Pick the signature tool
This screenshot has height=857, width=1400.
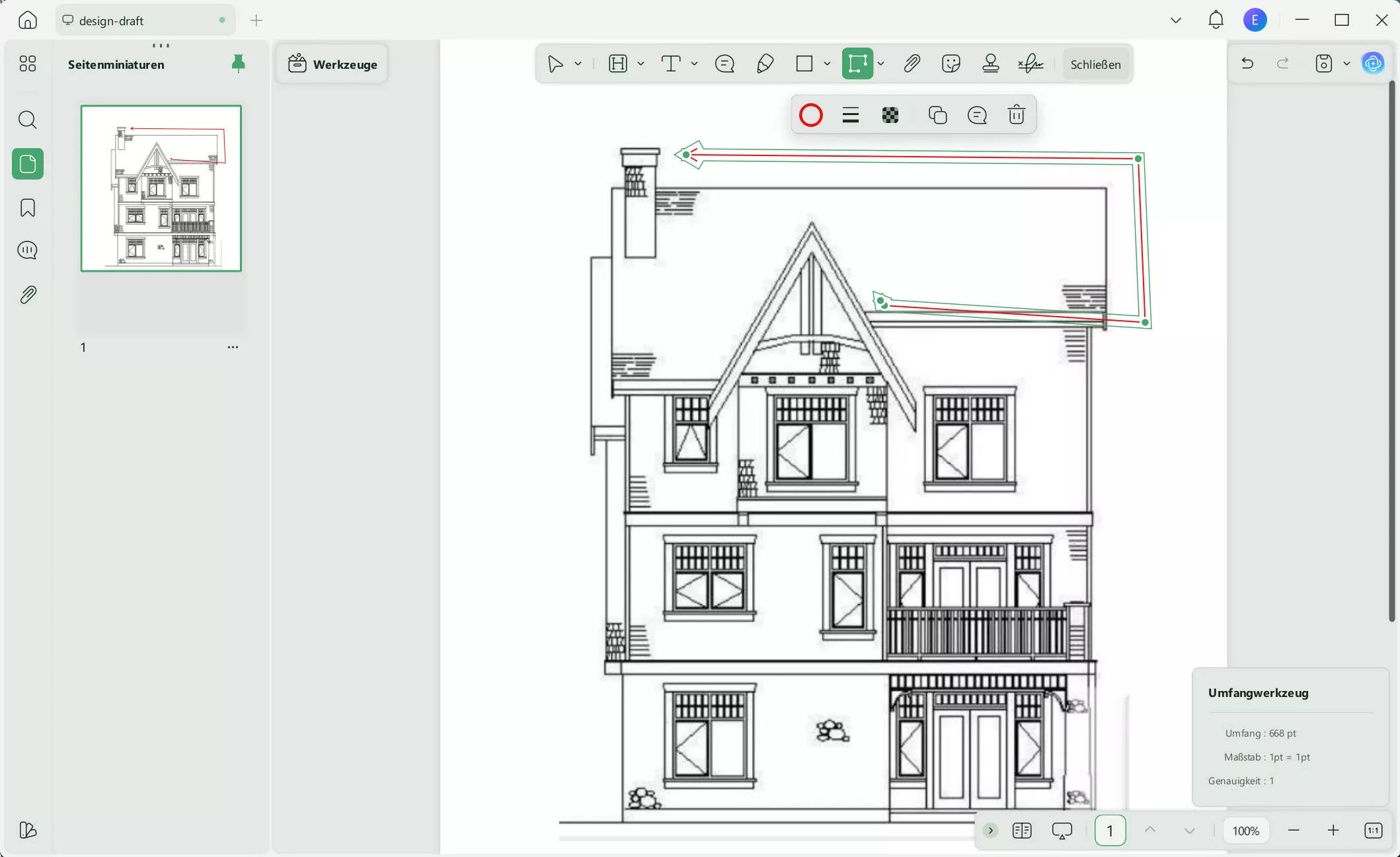point(1030,63)
